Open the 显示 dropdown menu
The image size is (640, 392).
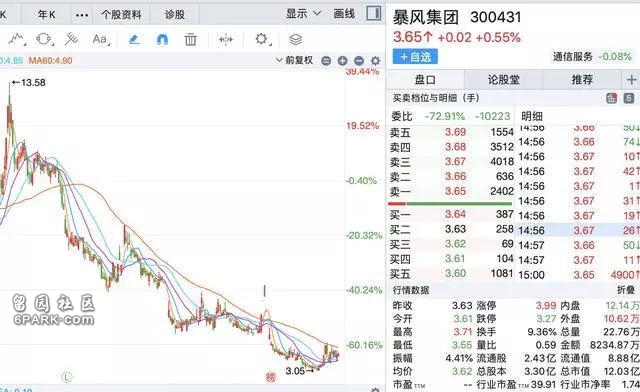click(303, 13)
